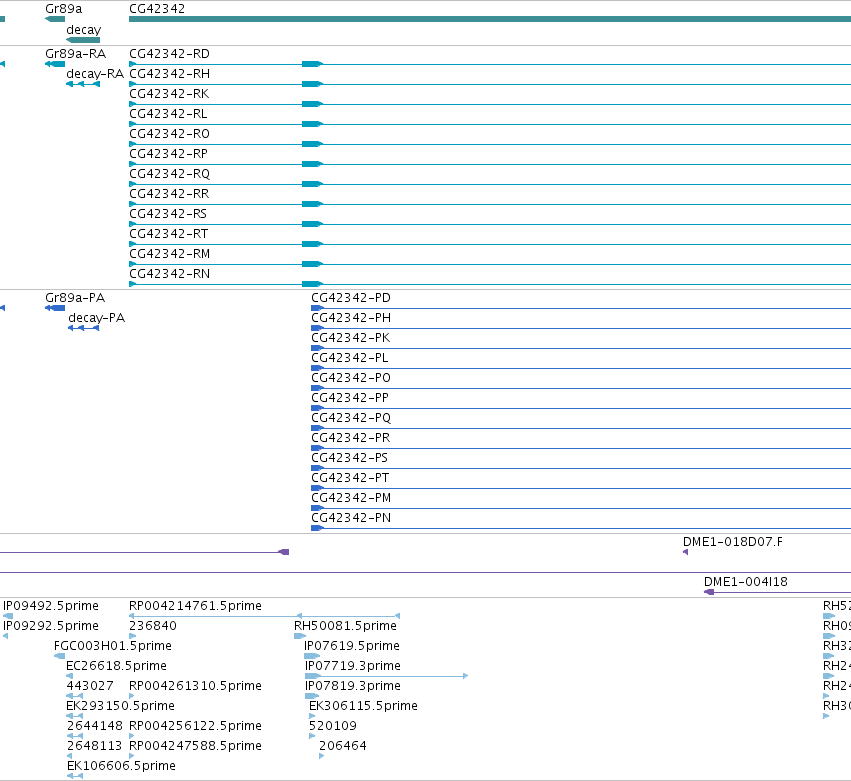Viewport: 851px width, 781px height.
Task: Click feature label 2644148
Action: [94, 726]
